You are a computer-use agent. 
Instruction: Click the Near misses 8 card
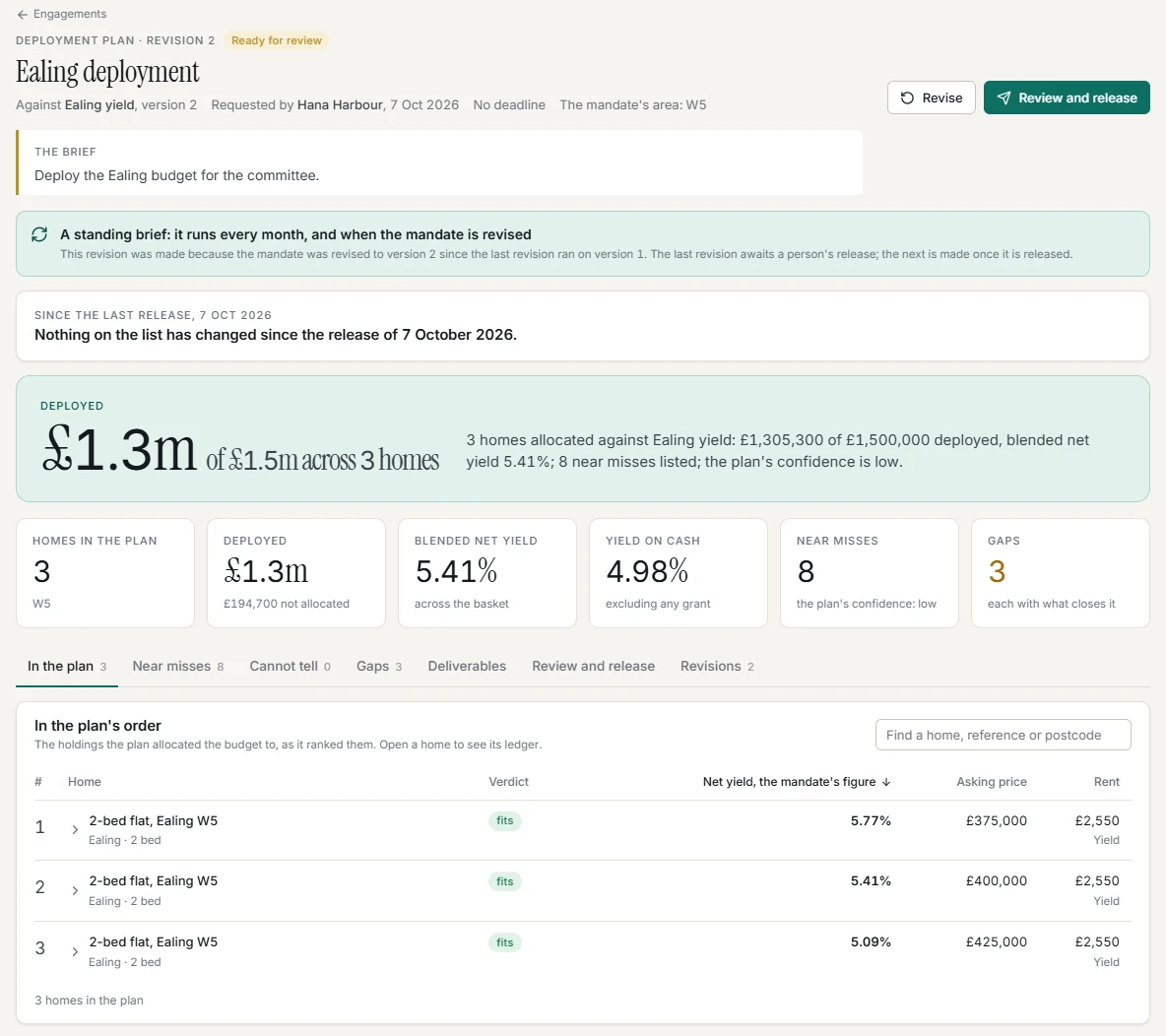870,573
